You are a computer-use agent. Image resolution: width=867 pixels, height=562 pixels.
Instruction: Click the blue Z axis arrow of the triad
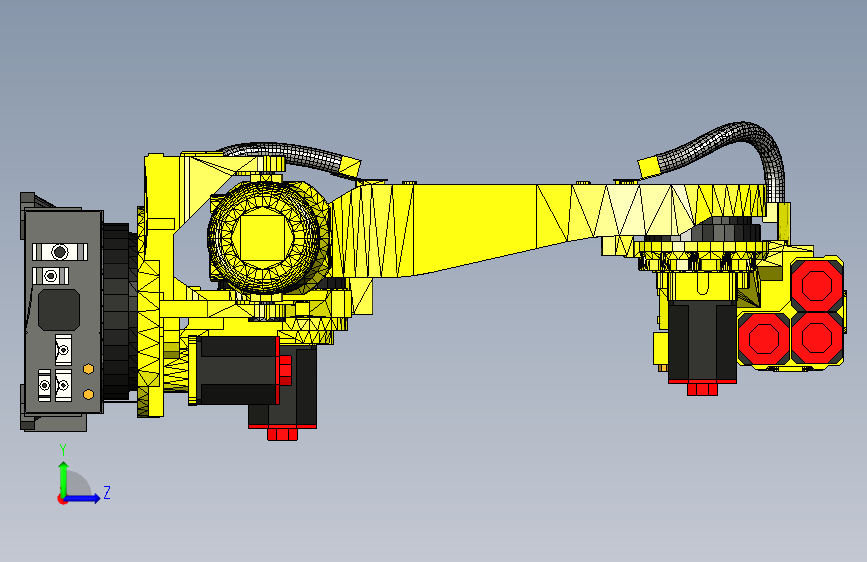click(83, 498)
